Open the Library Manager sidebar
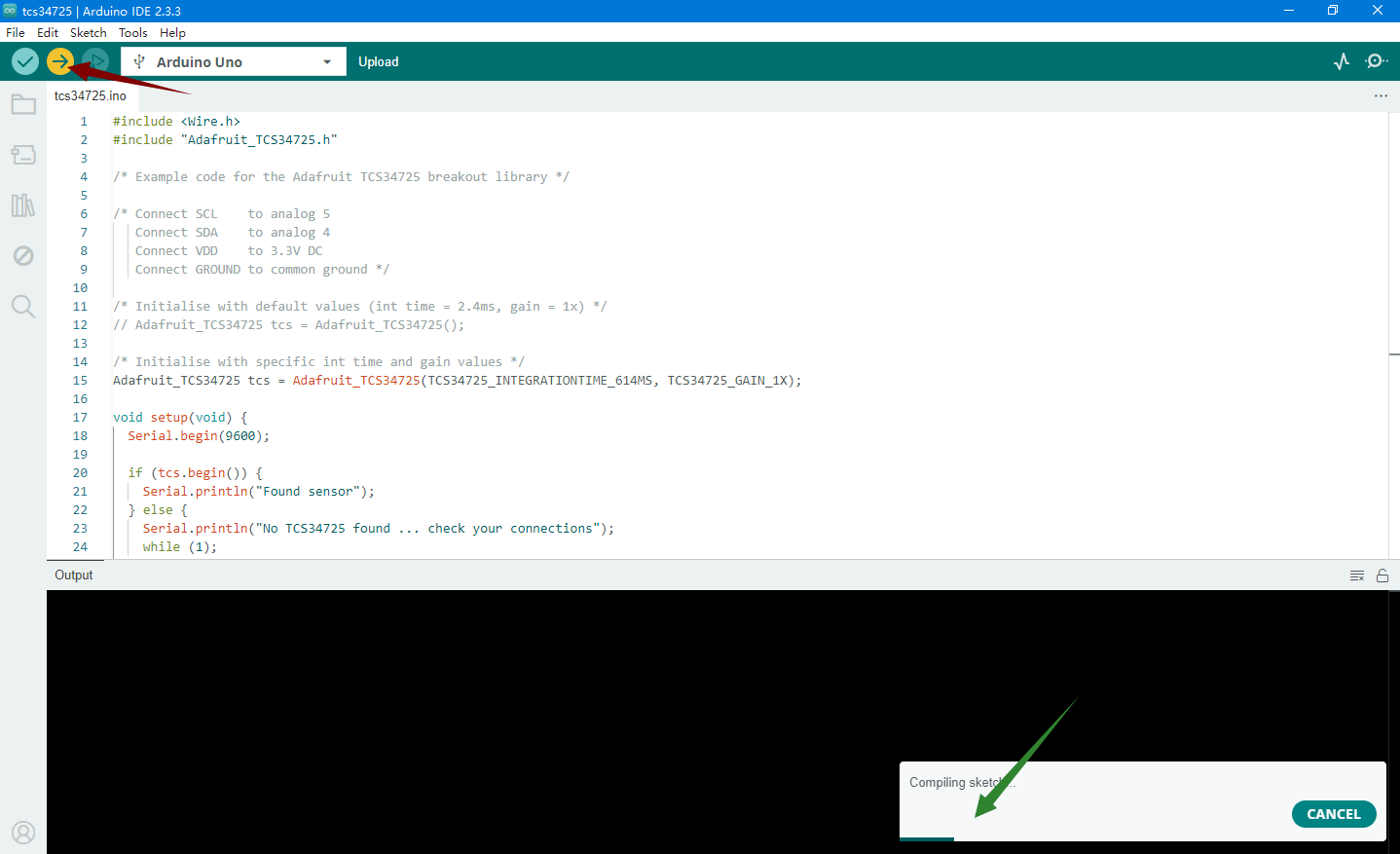This screenshot has width=1400, height=854. point(23,205)
